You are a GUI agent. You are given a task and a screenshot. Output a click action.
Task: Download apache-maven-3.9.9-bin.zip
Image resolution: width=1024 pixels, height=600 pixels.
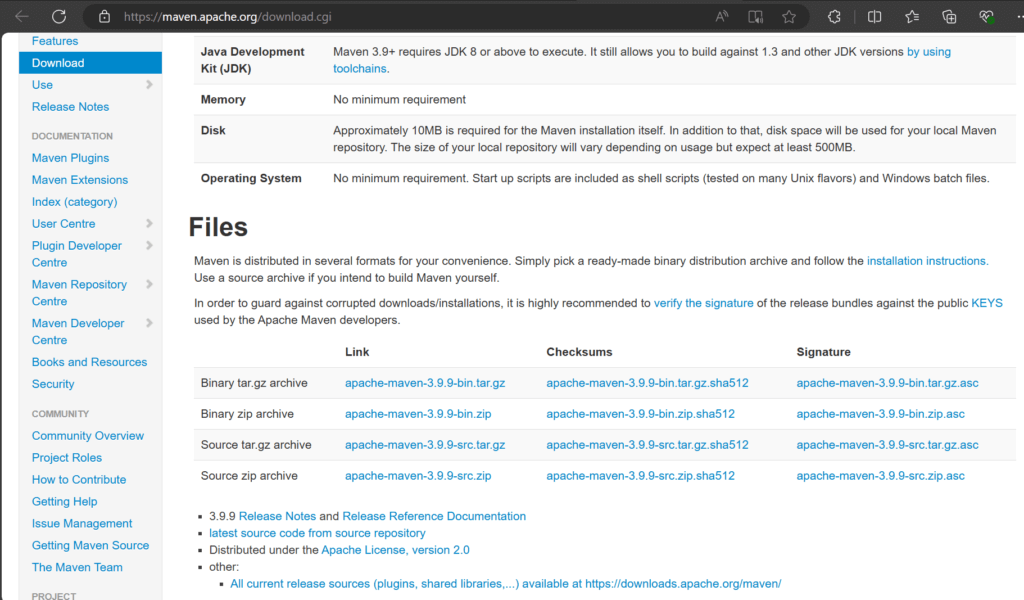(418, 414)
